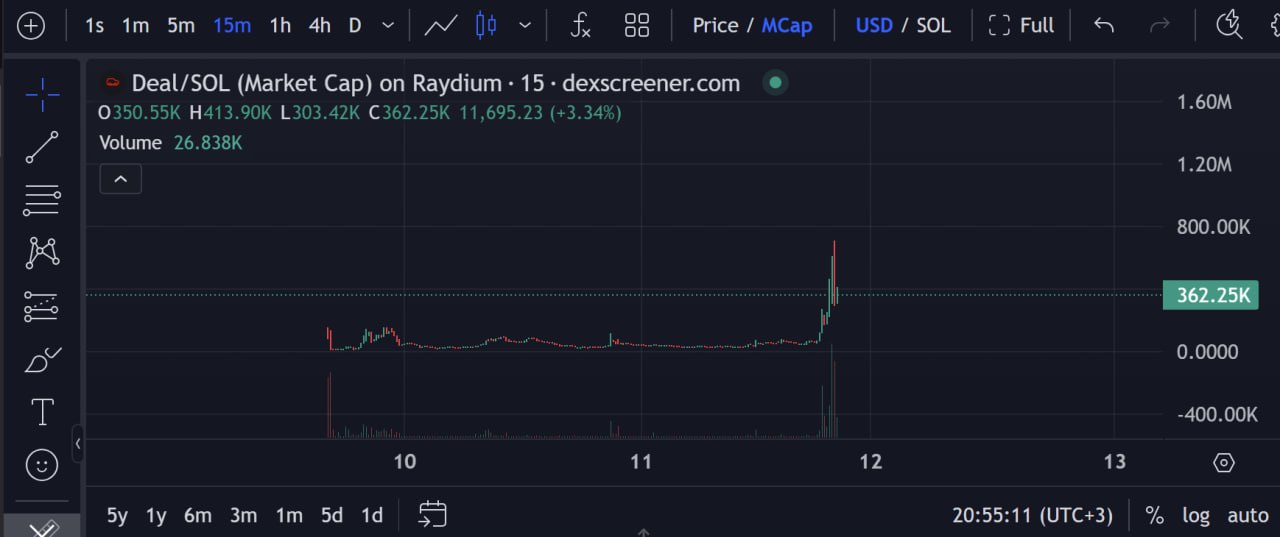
Task: Click the Volume indicator label
Action: pyautogui.click(x=130, y=143)
